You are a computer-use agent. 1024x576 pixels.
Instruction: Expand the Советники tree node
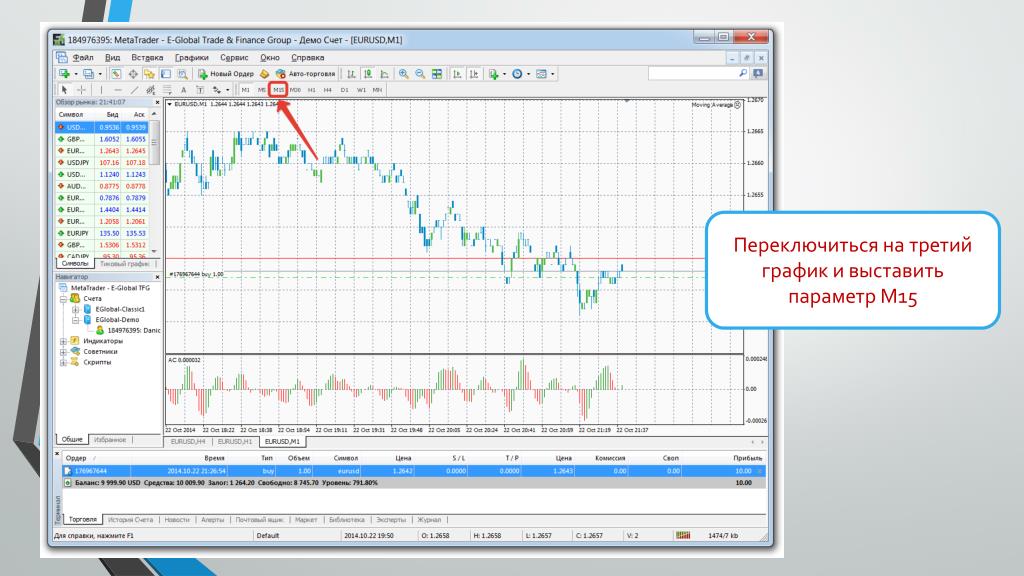[x=63, y=351]
